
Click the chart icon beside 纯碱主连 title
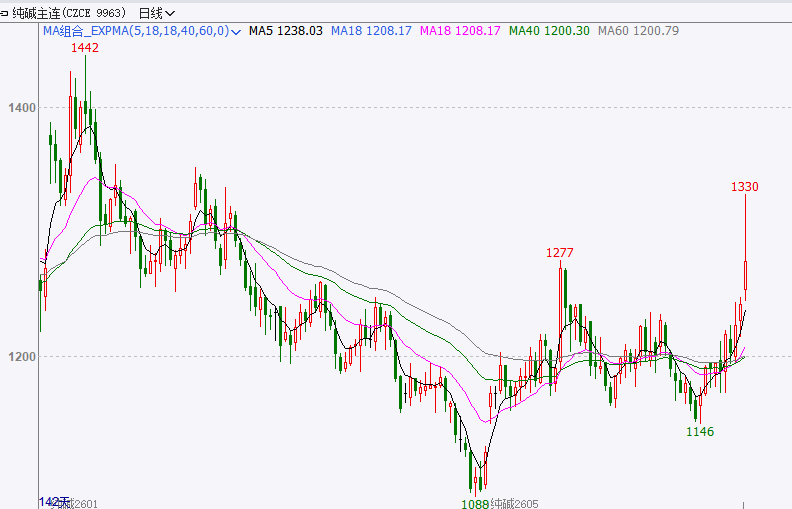point(6,13)
